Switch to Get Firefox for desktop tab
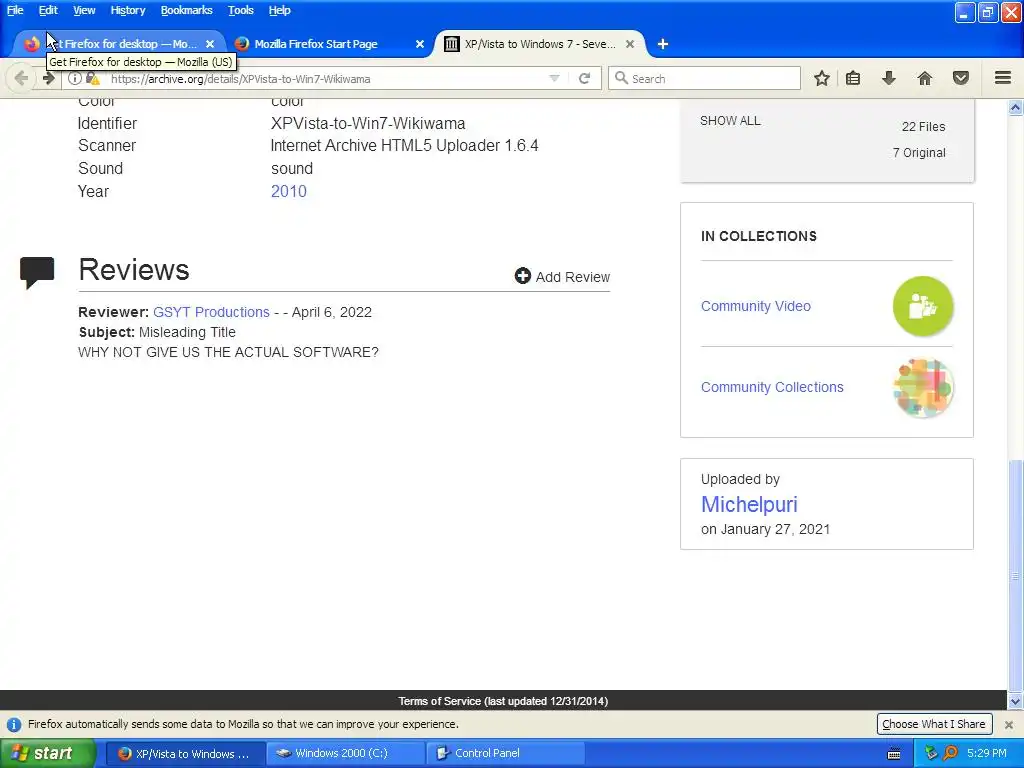Viewport: 1024px width, 768px height. pyautogui.click(x=119, y=44)
